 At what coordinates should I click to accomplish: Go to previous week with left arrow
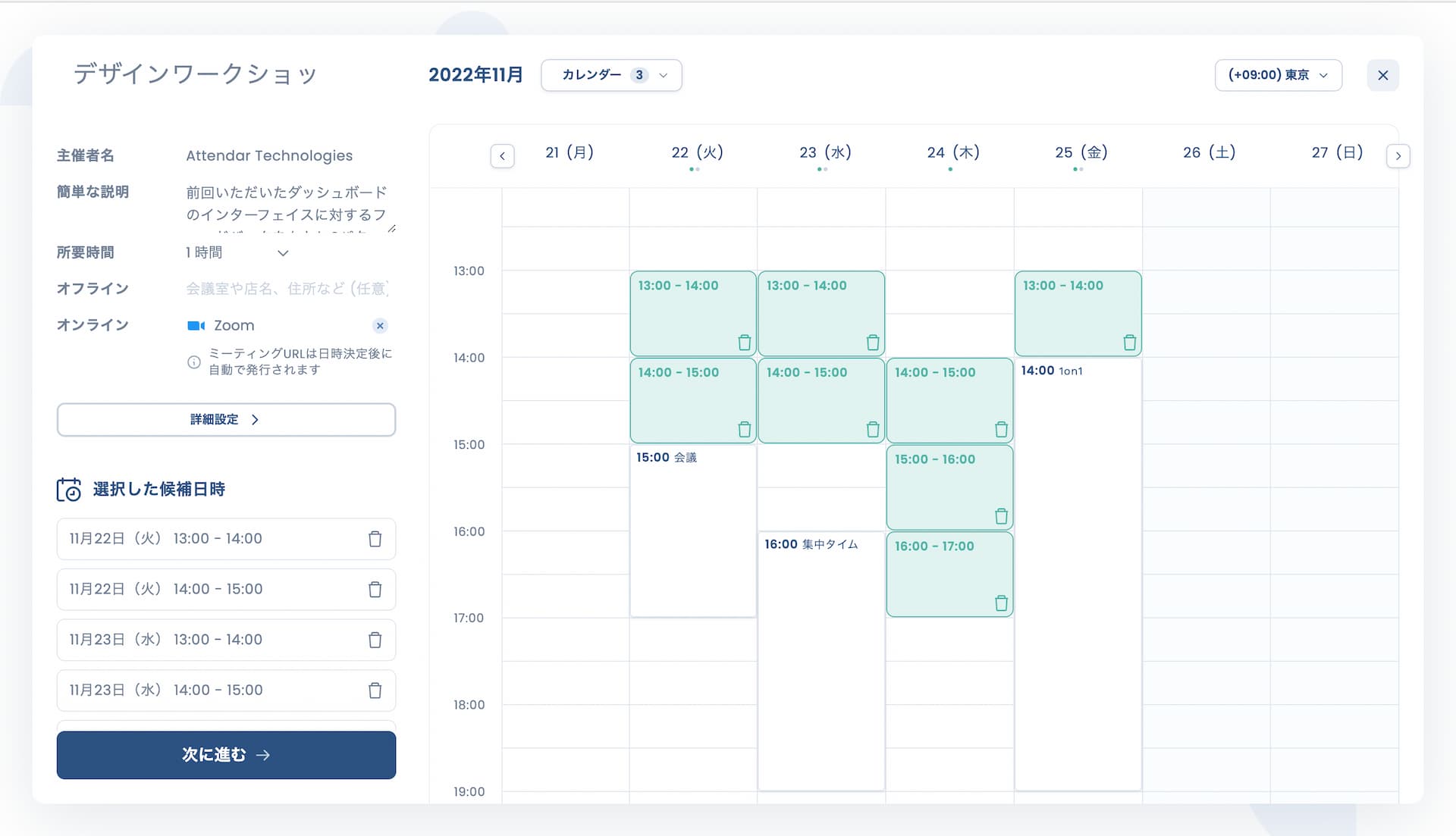coord(502,156)
